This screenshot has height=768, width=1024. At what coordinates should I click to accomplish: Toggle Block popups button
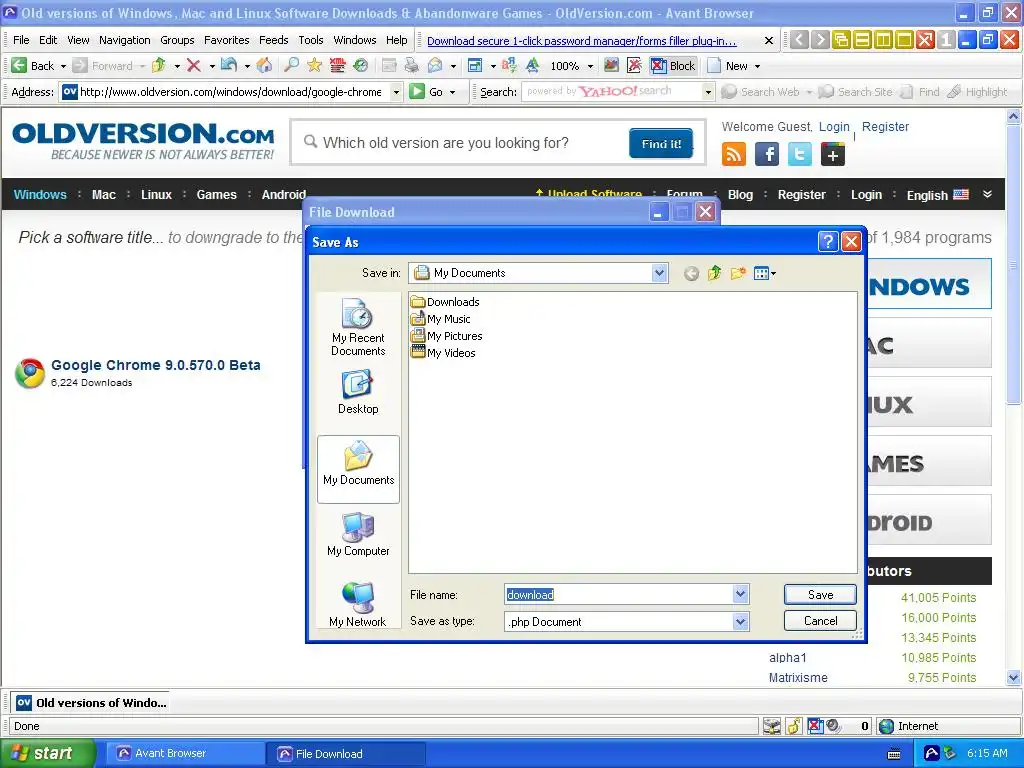coord(673,66)
